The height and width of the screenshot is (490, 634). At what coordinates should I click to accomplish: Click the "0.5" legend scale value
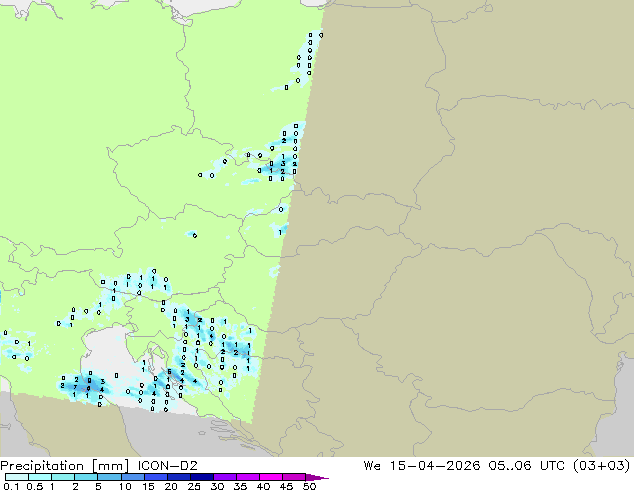(x=35, y=486)
